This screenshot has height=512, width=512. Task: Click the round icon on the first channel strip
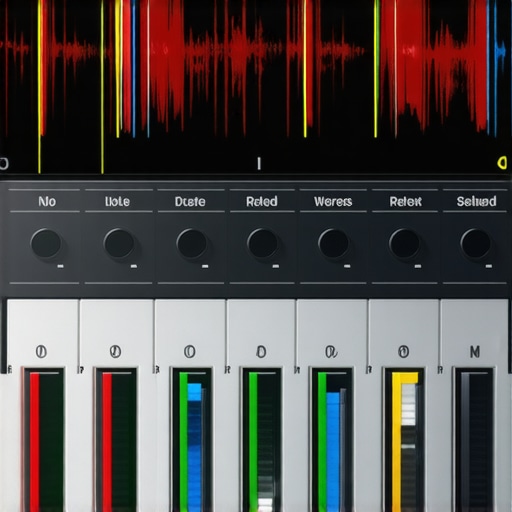(41, 352)
